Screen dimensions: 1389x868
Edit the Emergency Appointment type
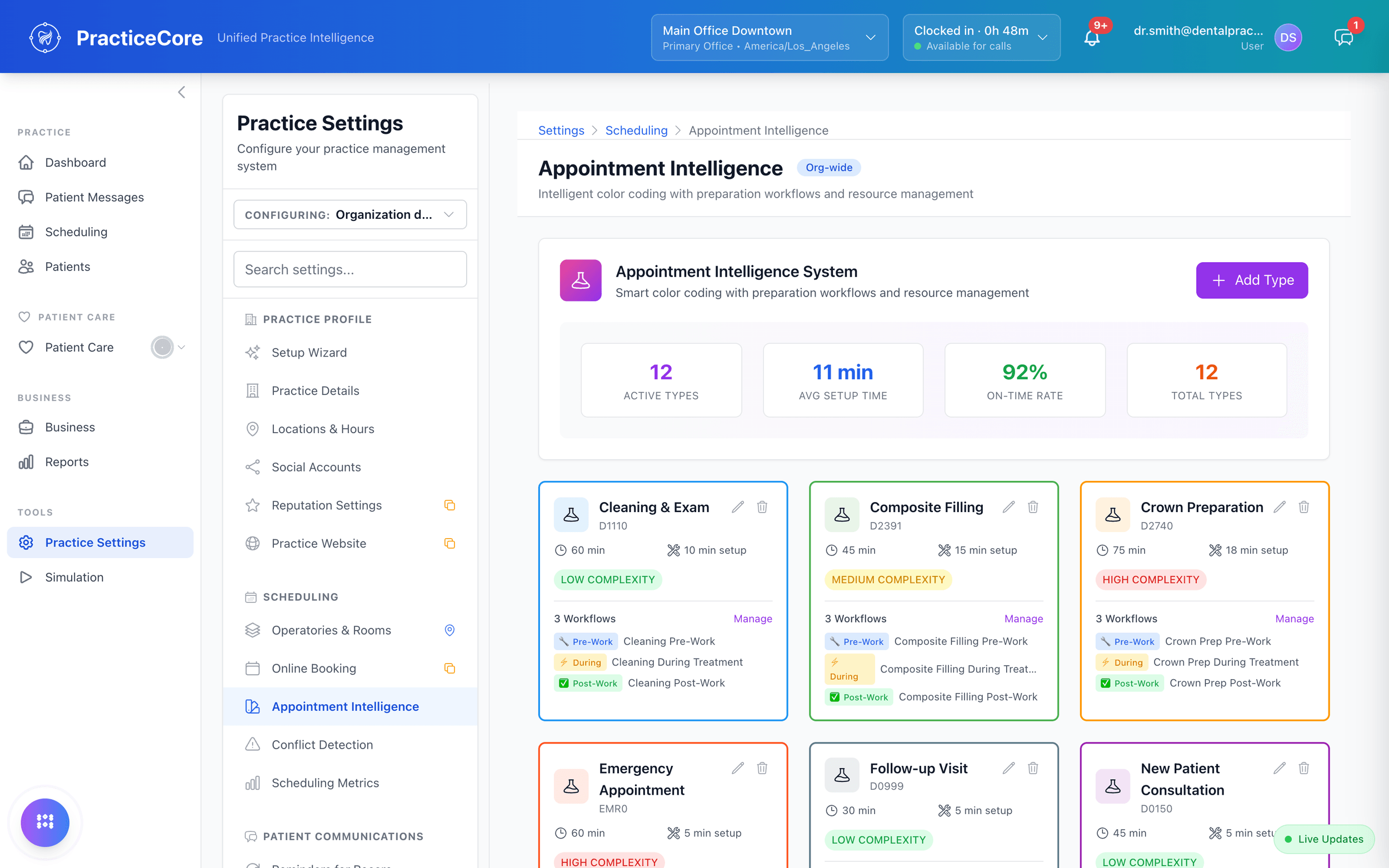coord(738,768)
